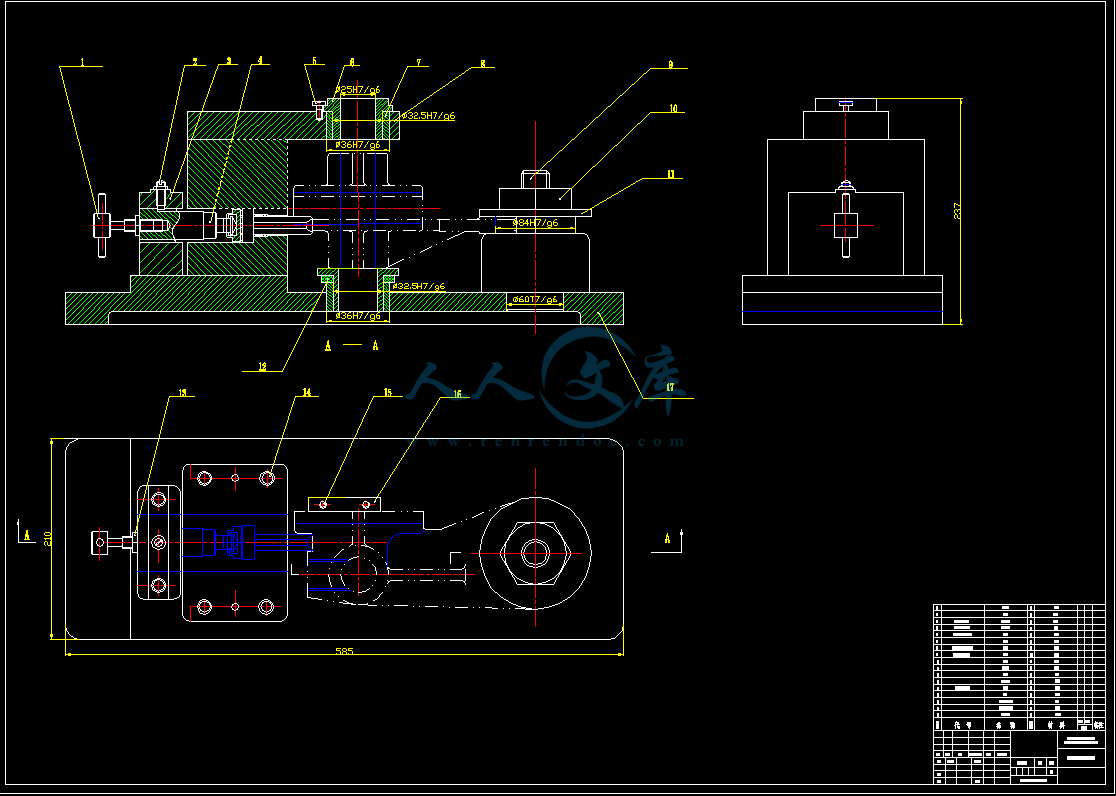The image size is (1116, 796).
Task: Pick ø36H7/g6 label inside the base plate
Action: tap(358, 315)
